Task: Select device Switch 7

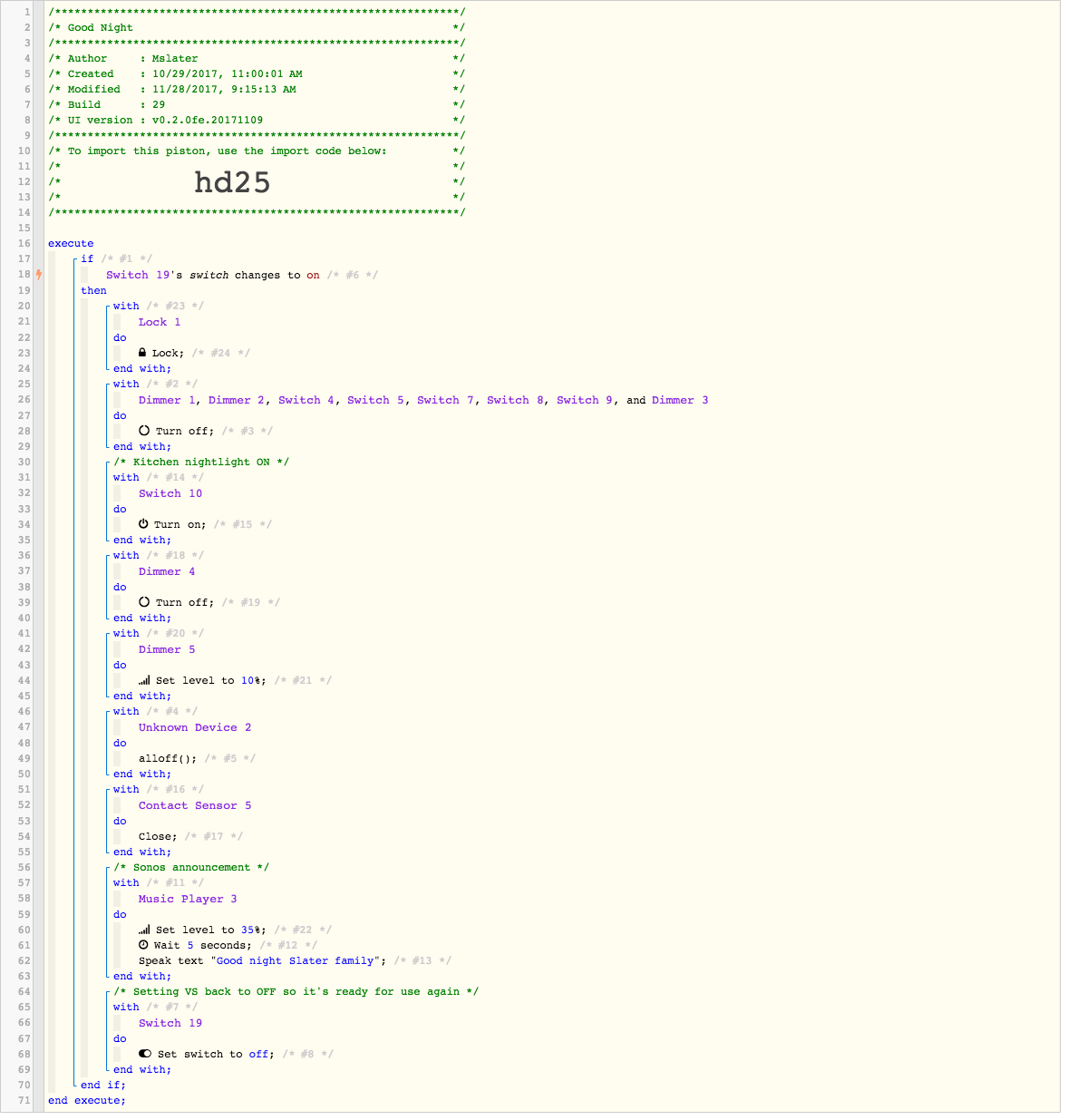Action: coord(445,400)
